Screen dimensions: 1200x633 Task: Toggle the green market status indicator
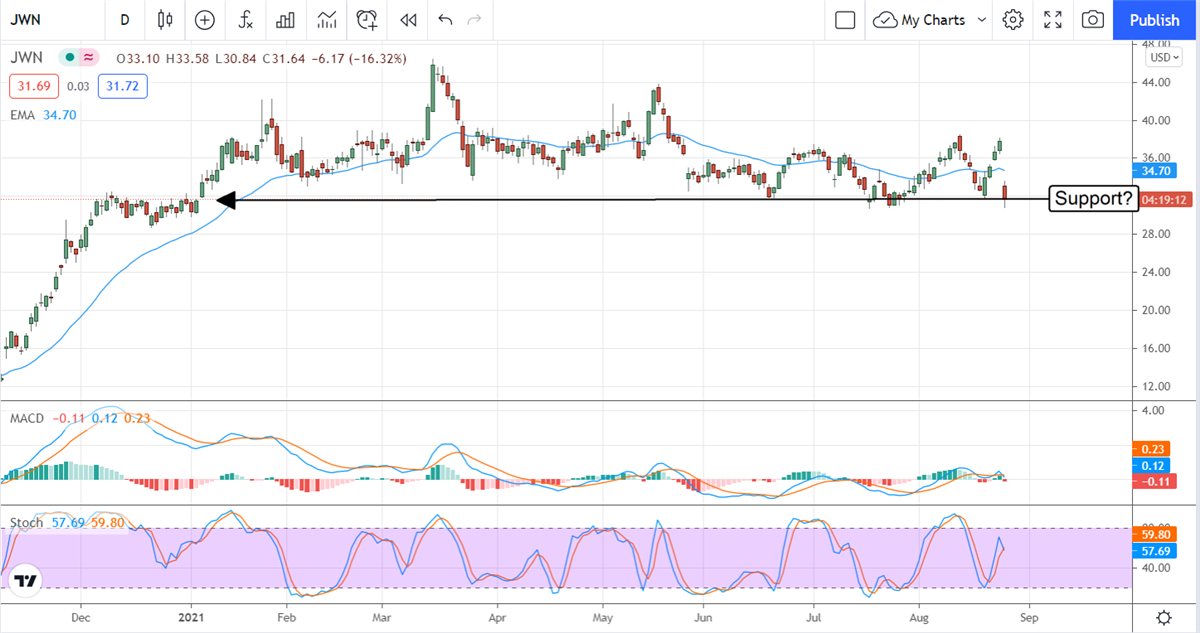click(x=68, y=59)
